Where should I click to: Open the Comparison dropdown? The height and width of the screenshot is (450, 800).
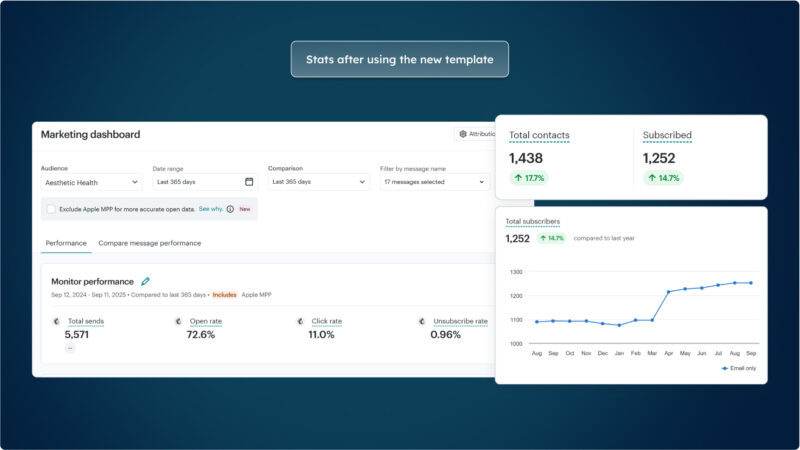tap(318, 182)
